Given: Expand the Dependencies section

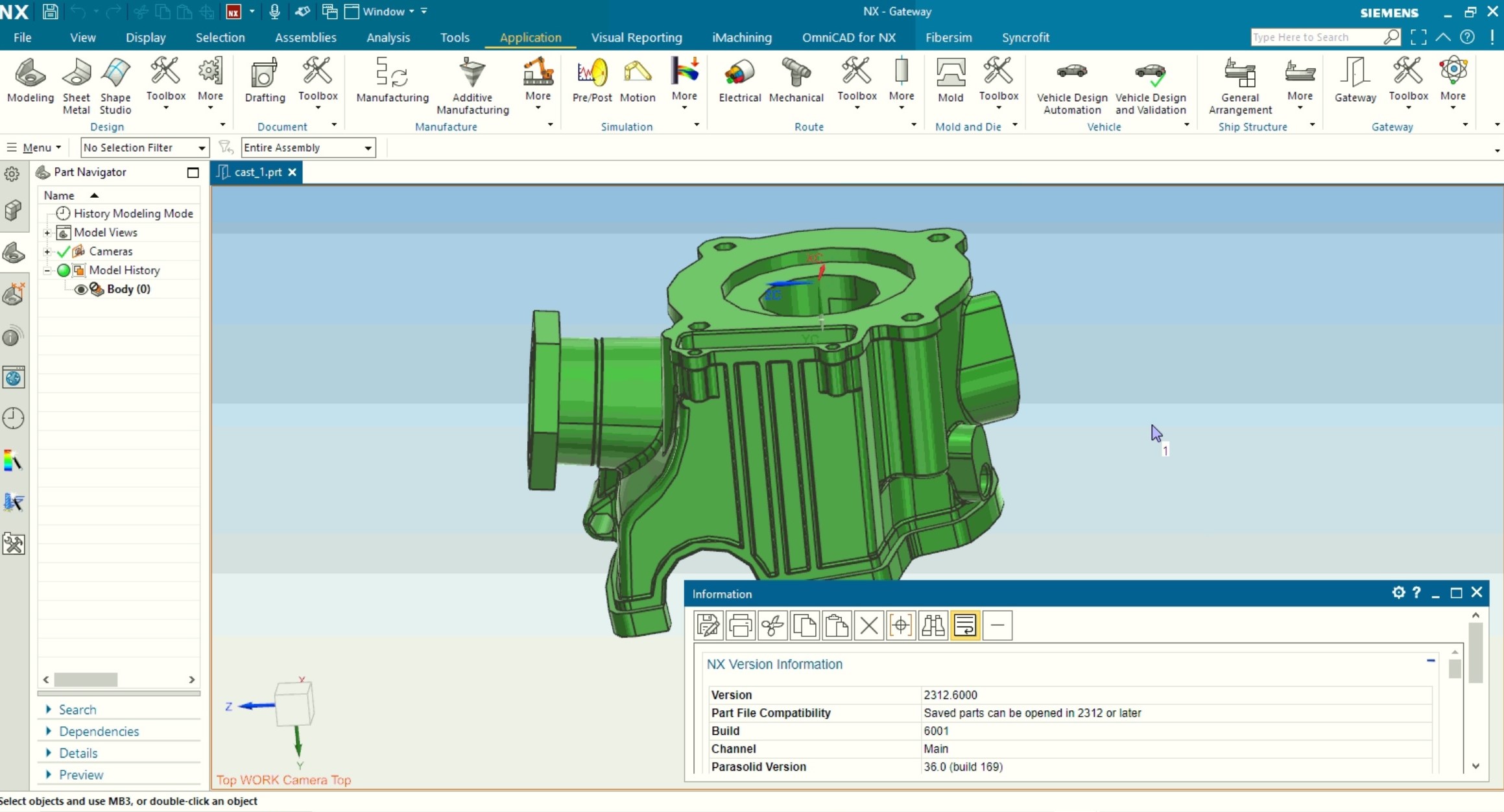Looking at the screenshot, I should (98, 731).
